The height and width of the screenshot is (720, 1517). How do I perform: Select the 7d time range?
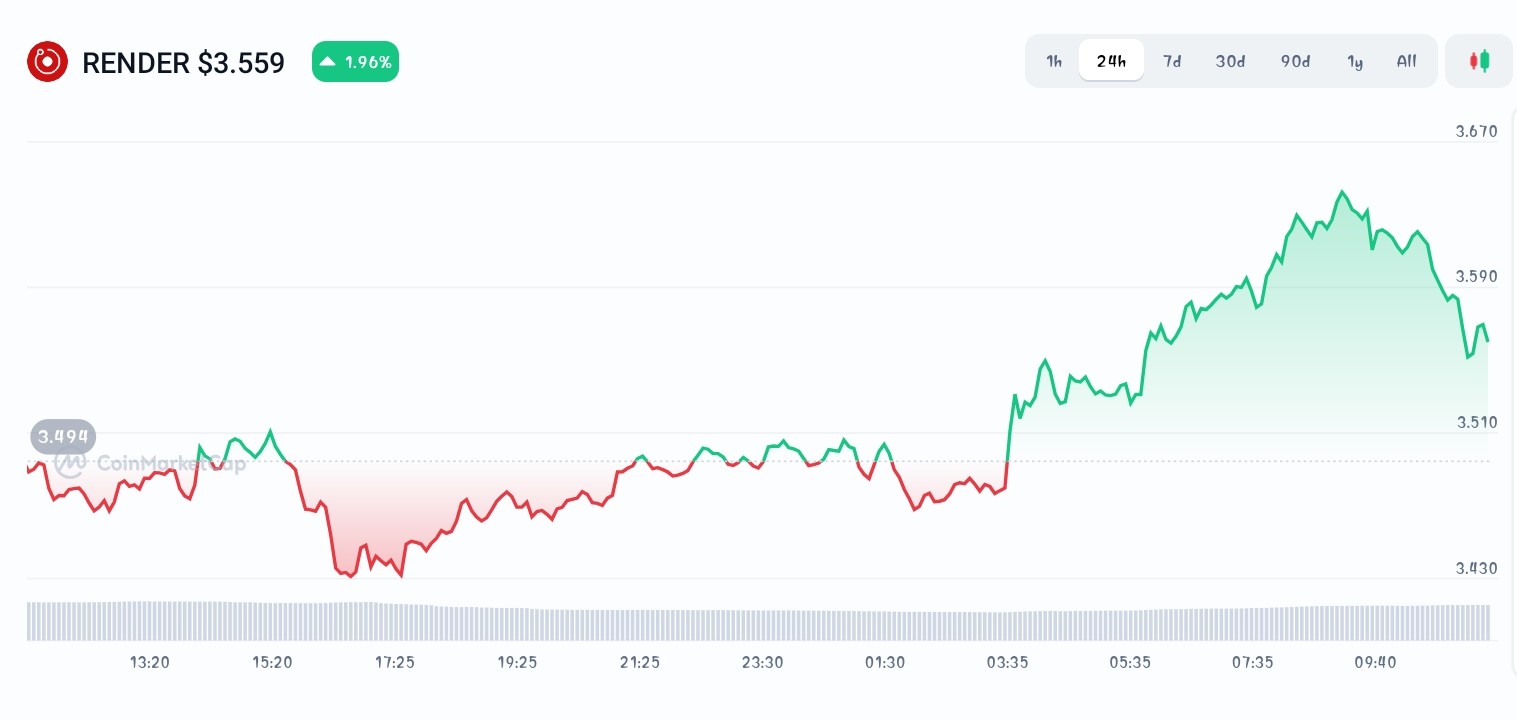[1172, 61]
